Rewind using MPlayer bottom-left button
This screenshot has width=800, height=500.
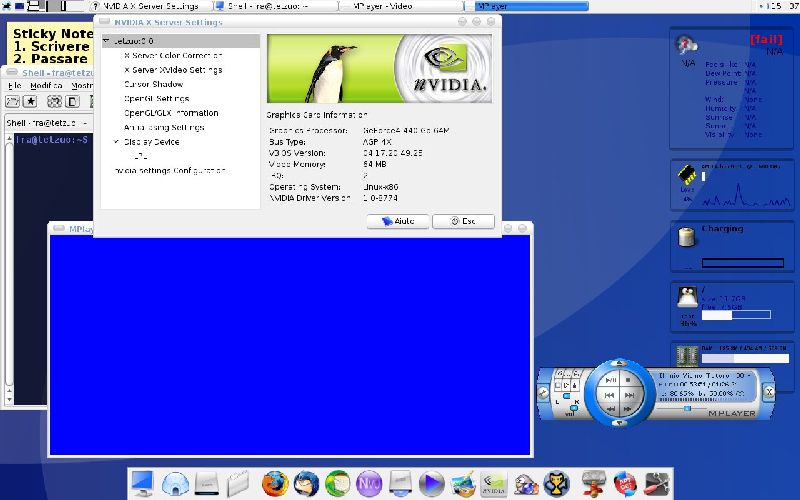point(611,409)
